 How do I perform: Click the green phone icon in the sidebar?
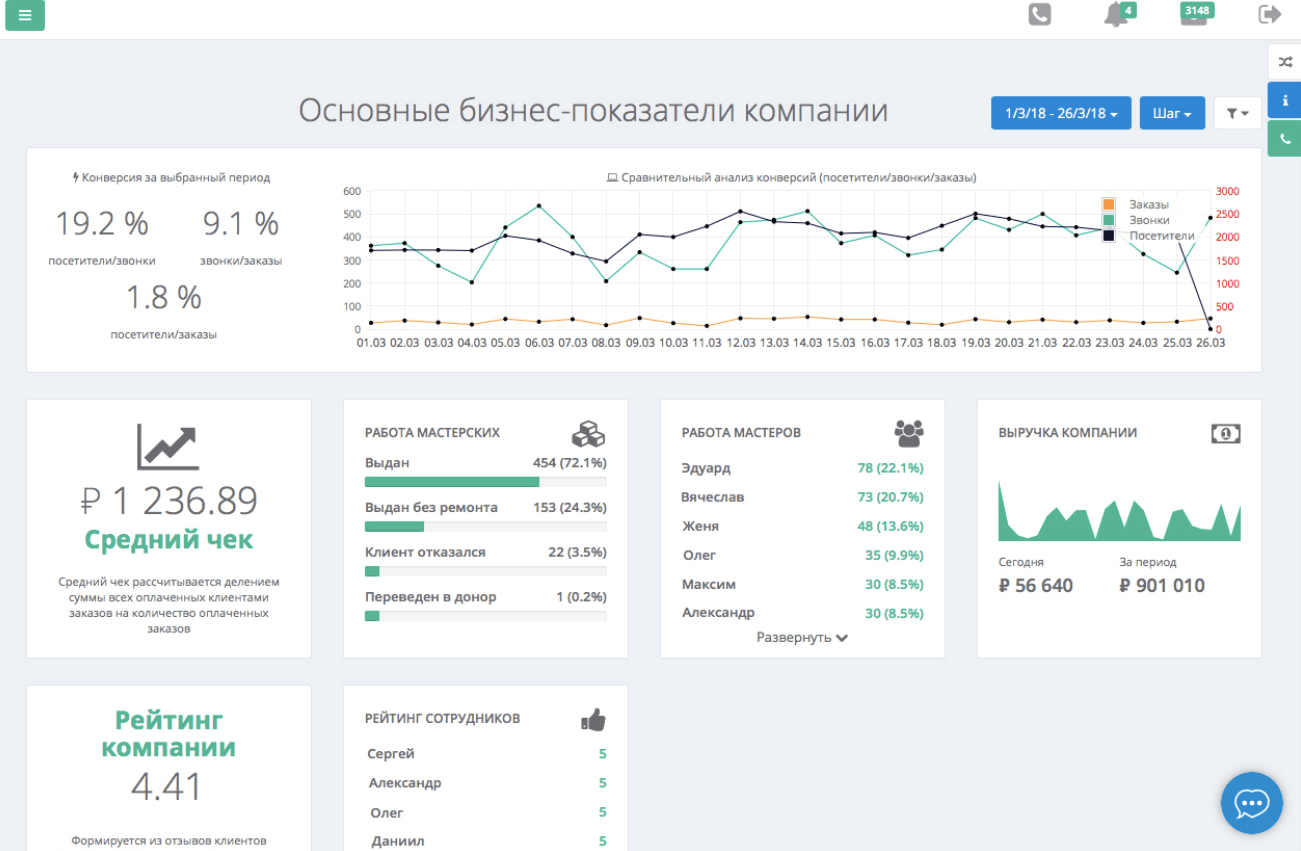[1286, 137]
